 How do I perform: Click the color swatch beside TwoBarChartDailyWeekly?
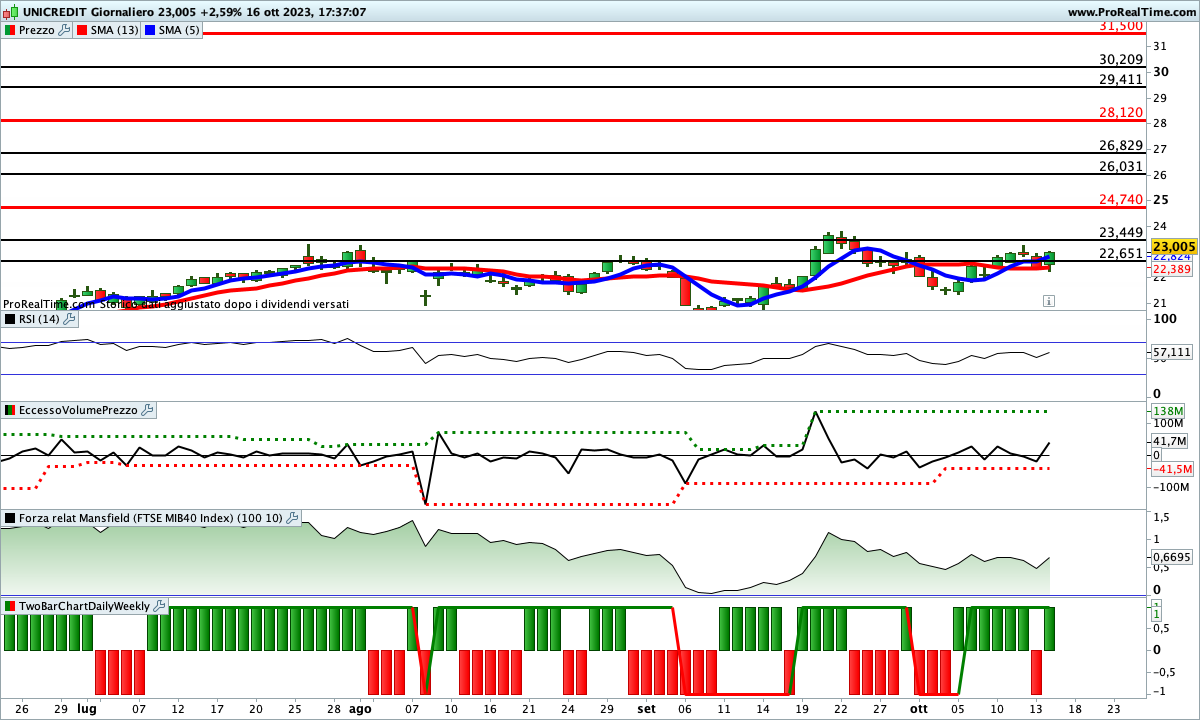tap(10, 606)
